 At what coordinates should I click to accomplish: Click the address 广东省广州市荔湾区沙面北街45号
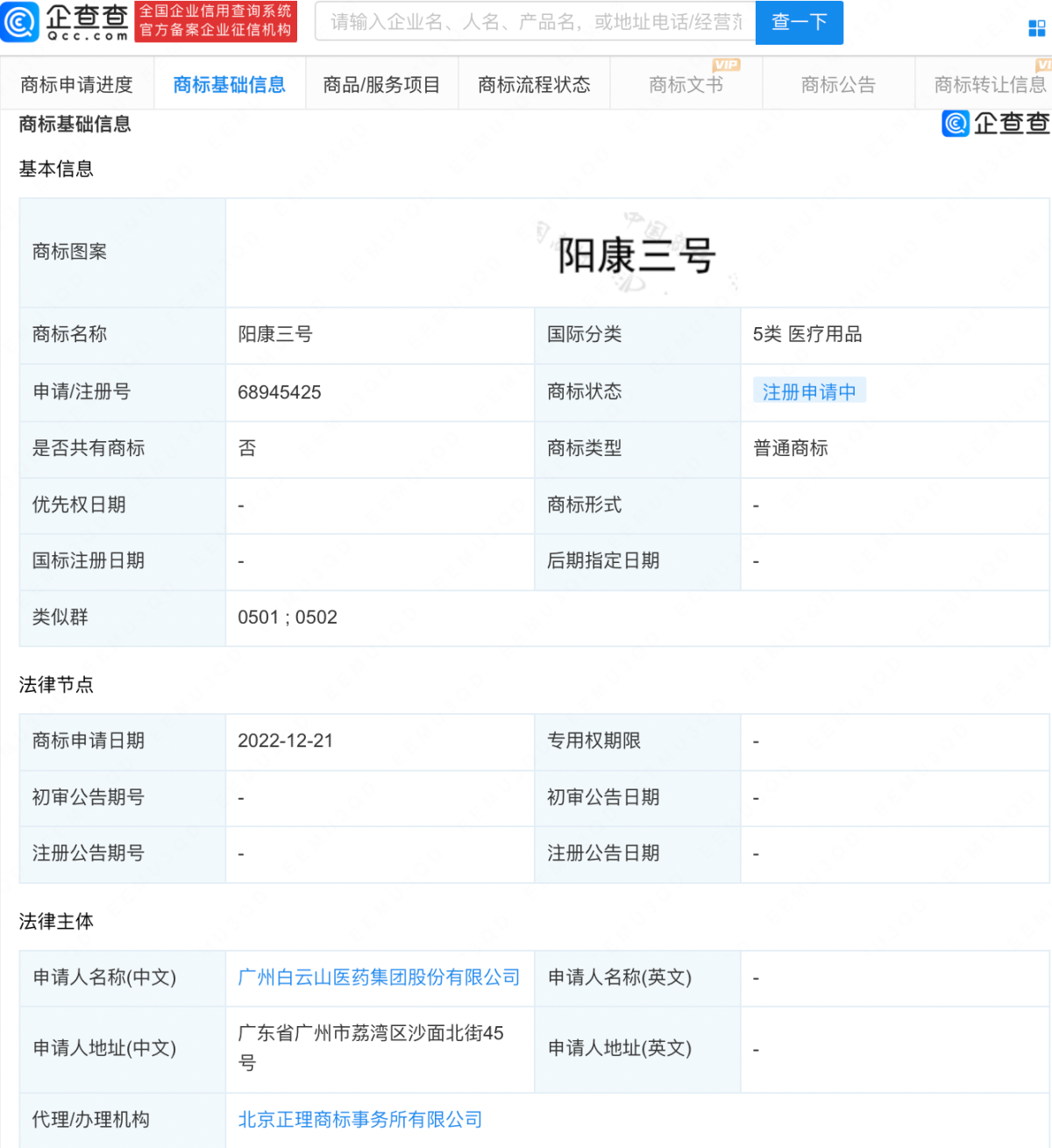[371, 1048]
